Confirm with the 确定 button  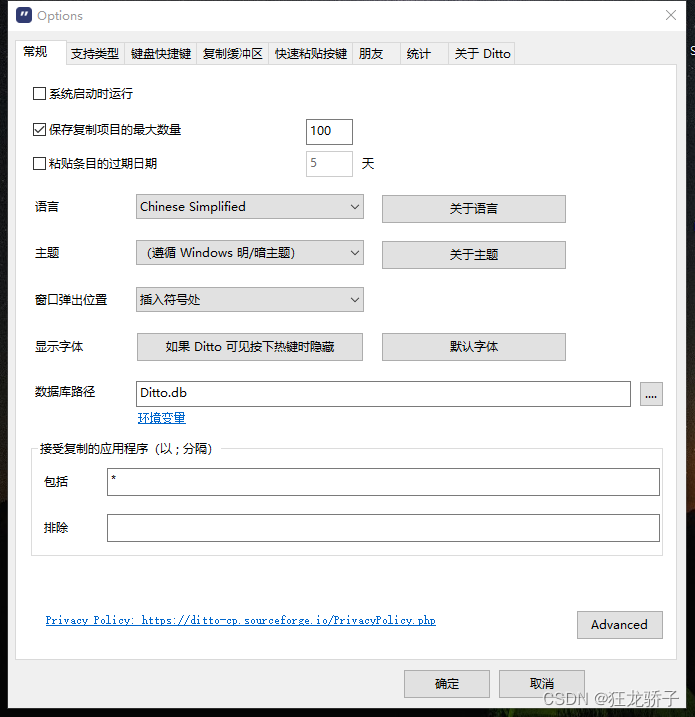pyautogui.click(x=447, y=684)
